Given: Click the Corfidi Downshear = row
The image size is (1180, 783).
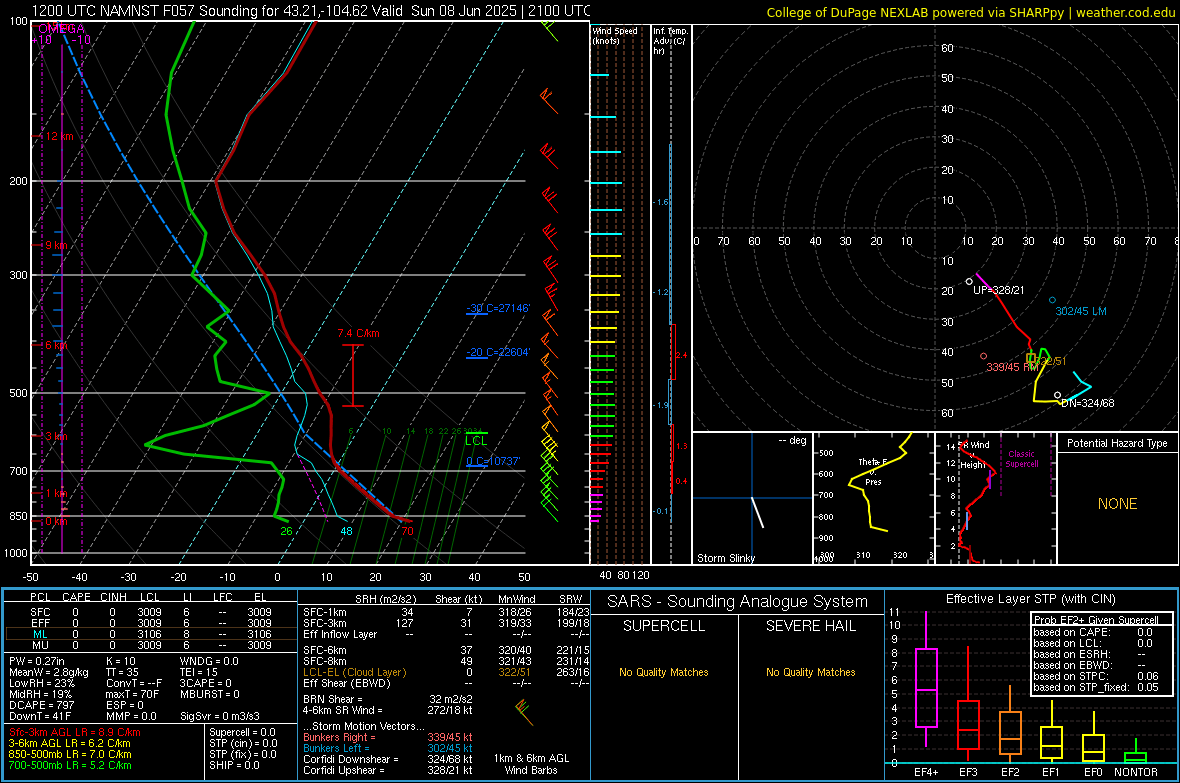Looking at the screenshot, I should [x=388, y=759].
